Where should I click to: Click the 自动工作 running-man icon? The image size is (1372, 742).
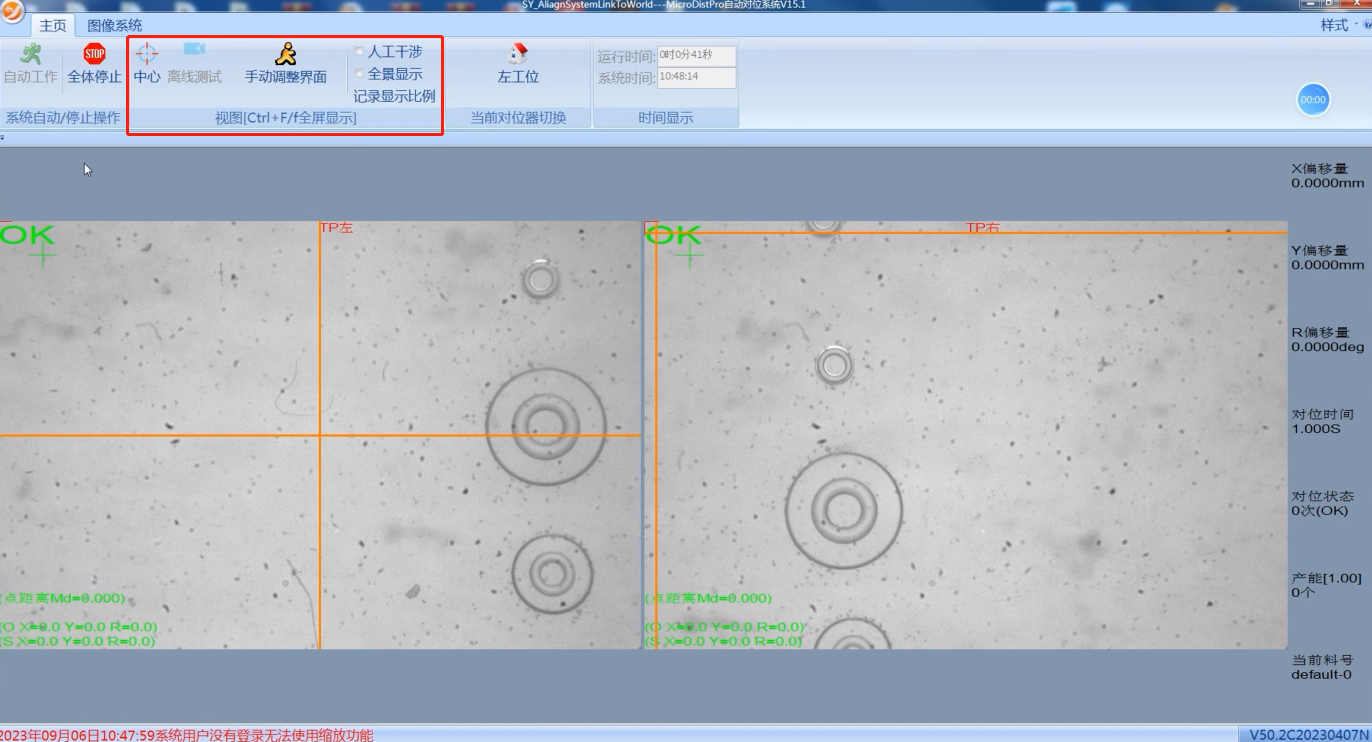[x=30, y=54]
